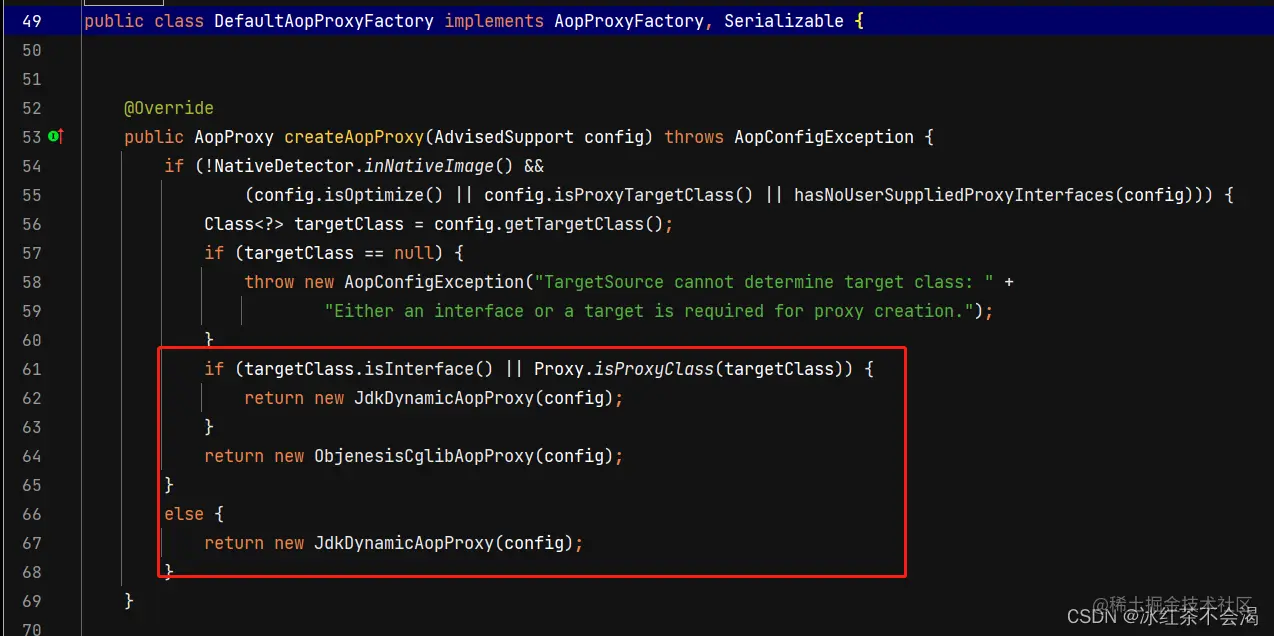This screenshot has width=1274, height=636.
Task: Click the Serializable interface name
Action: click(x=784, y=21)
